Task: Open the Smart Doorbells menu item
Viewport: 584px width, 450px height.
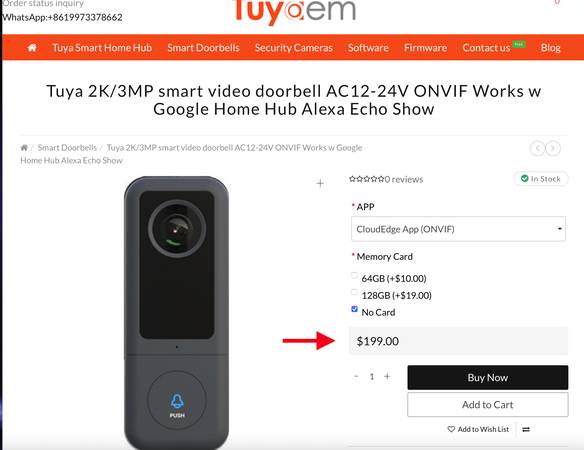Action: point(203,48)
